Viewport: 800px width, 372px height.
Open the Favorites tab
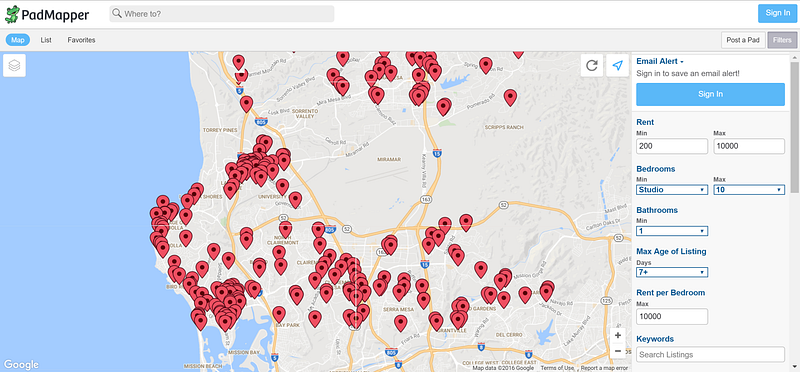tap(81, 40)
